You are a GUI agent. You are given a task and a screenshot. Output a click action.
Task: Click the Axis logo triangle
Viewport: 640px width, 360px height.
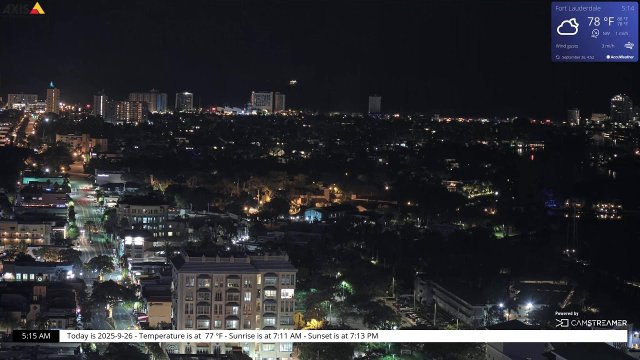[x=37, y=8]
